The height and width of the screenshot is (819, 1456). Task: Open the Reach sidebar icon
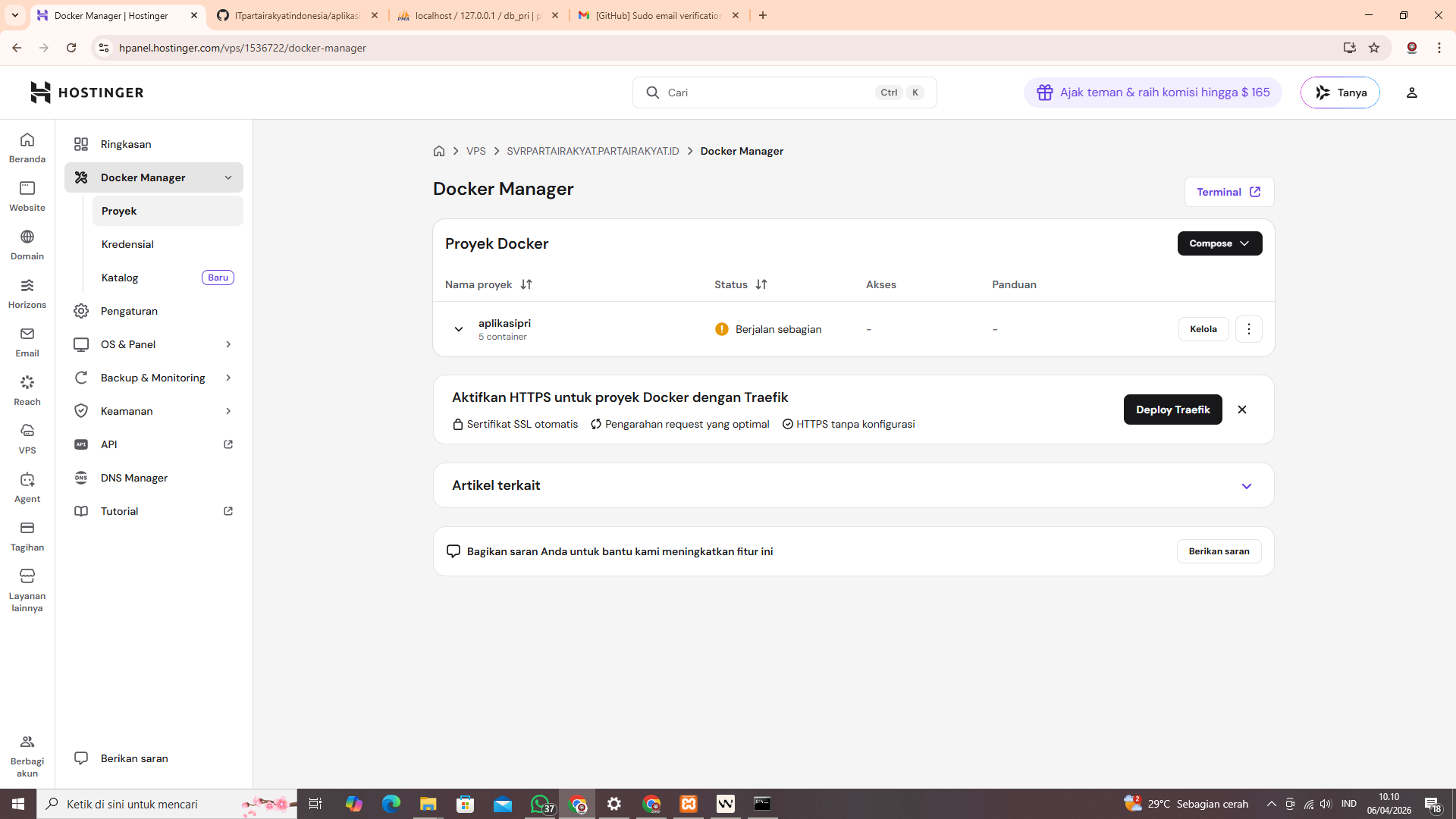click(27, 390)
